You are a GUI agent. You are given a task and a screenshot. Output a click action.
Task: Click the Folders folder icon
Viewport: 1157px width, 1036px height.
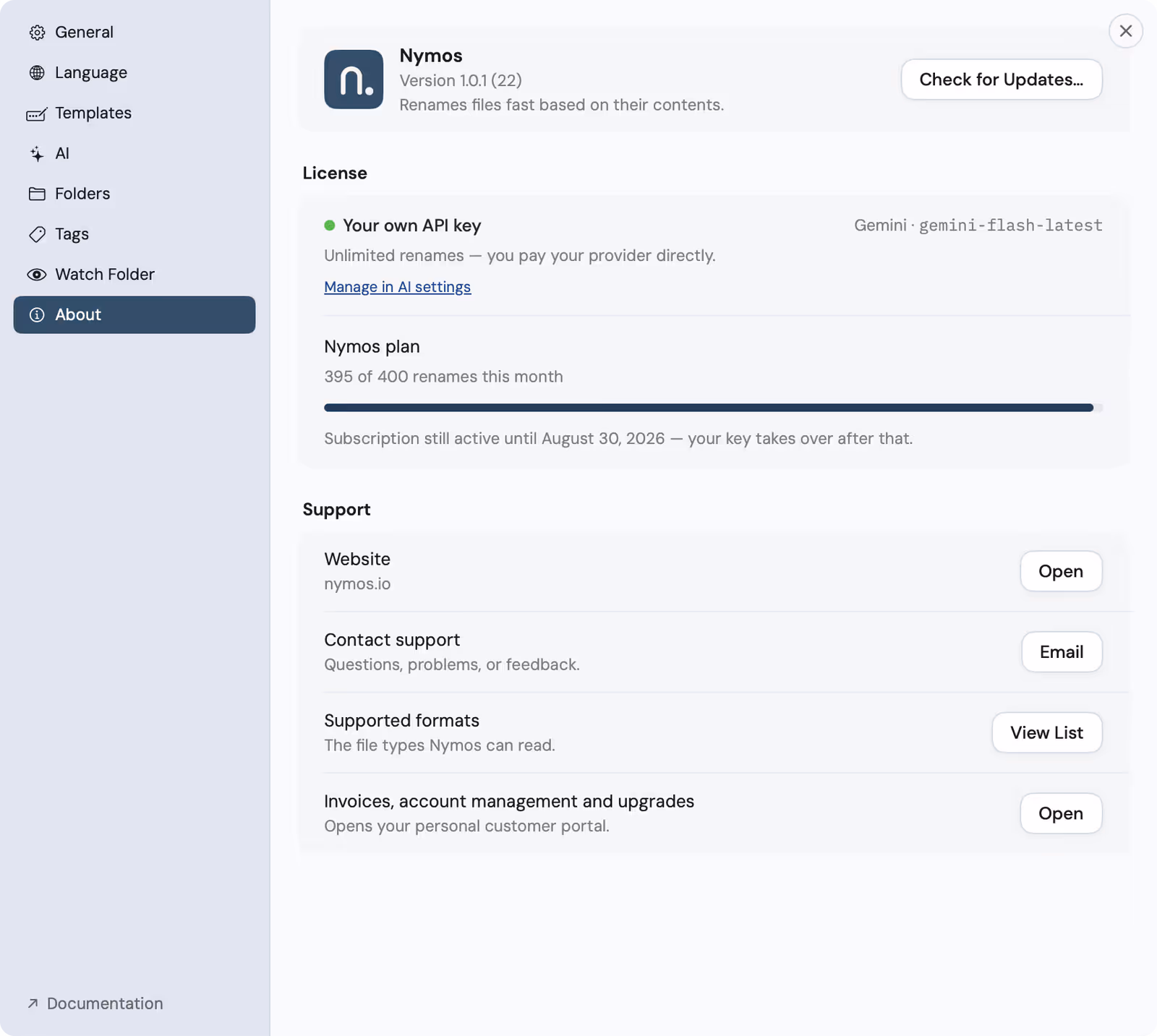37,194
